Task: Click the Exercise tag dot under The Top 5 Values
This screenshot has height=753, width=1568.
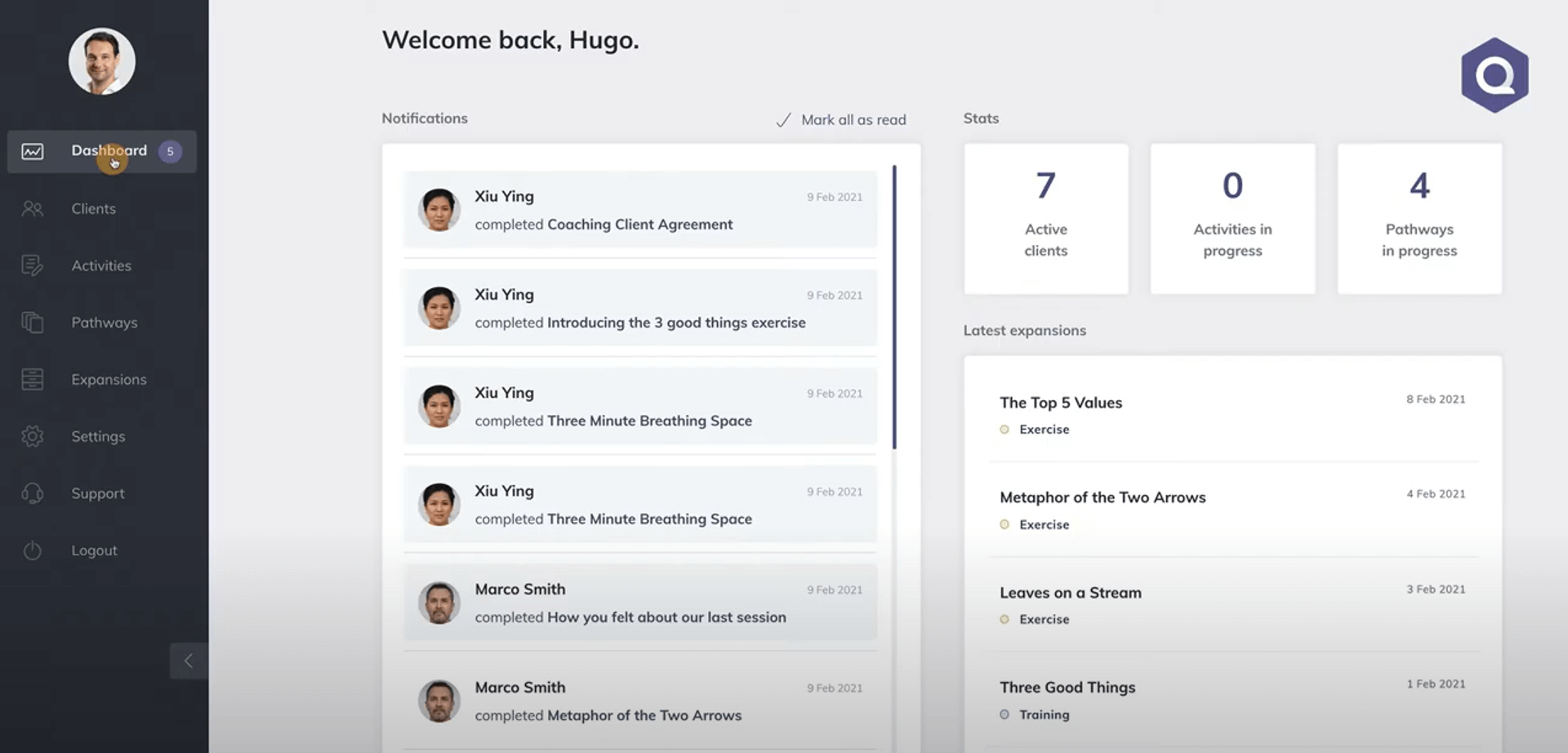Action: (x=1004, y=430)
